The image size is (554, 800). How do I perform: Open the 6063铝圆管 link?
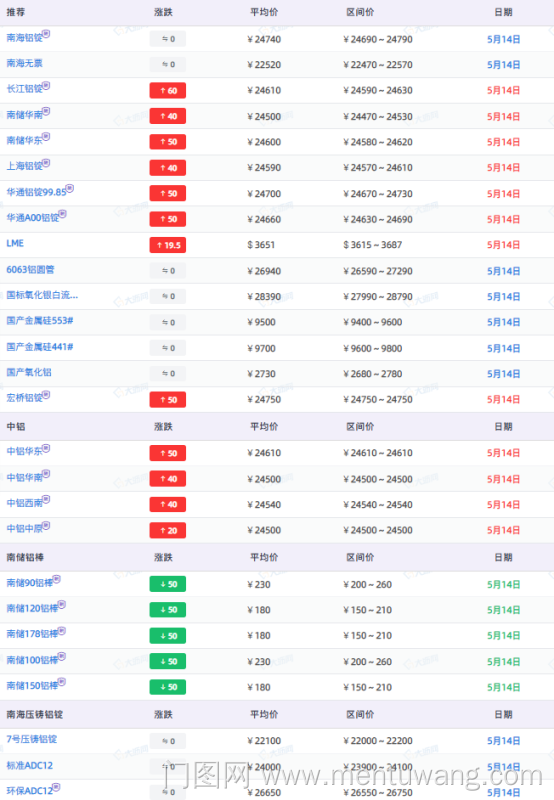[x=30, y=269]
